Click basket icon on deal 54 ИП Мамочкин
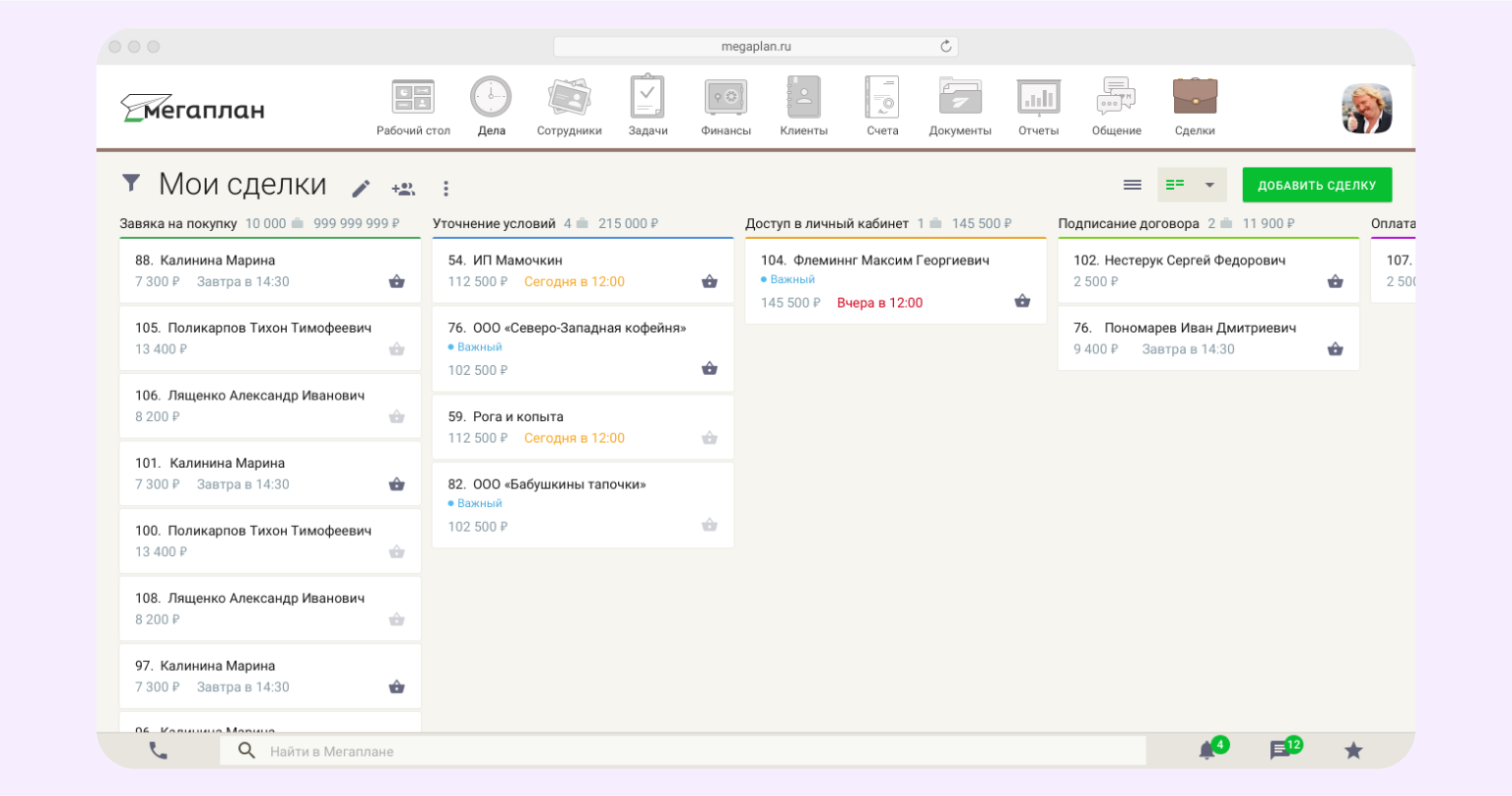Viewport: 1512px width, 796px height. pyautogui.click(x=710, y=282)
